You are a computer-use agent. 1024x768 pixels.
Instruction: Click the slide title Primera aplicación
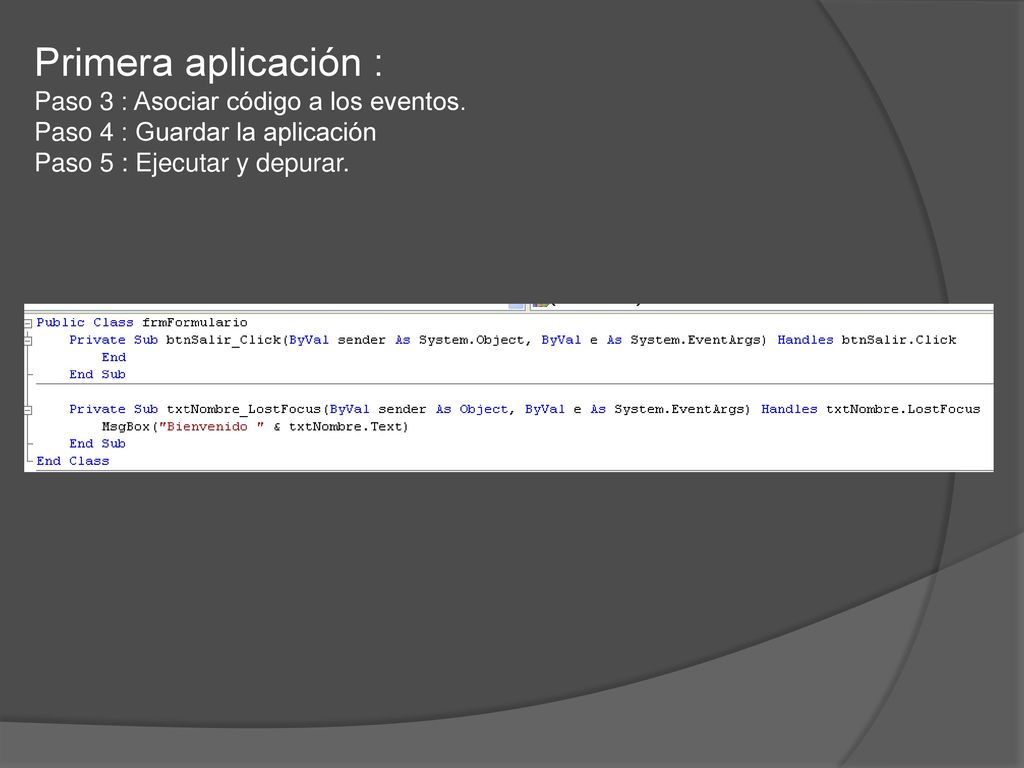208,63
